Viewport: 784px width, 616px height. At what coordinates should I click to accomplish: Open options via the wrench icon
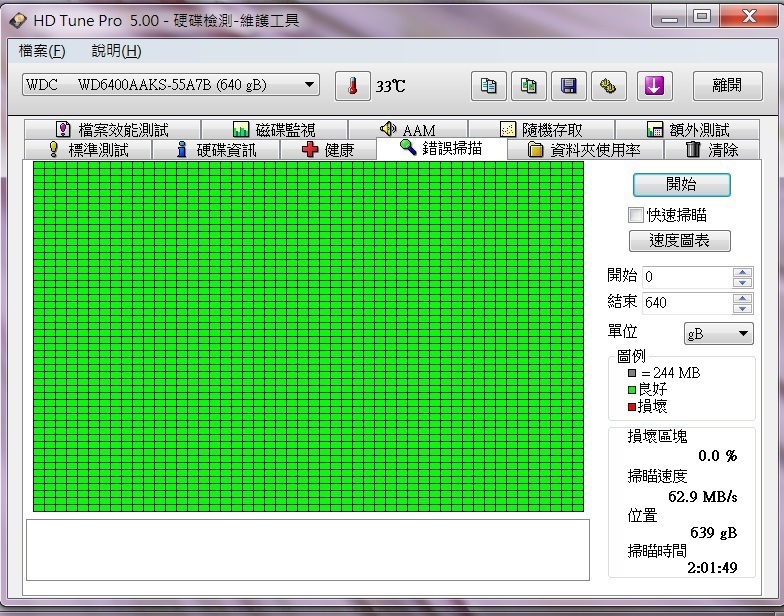(x=608, y=86)
